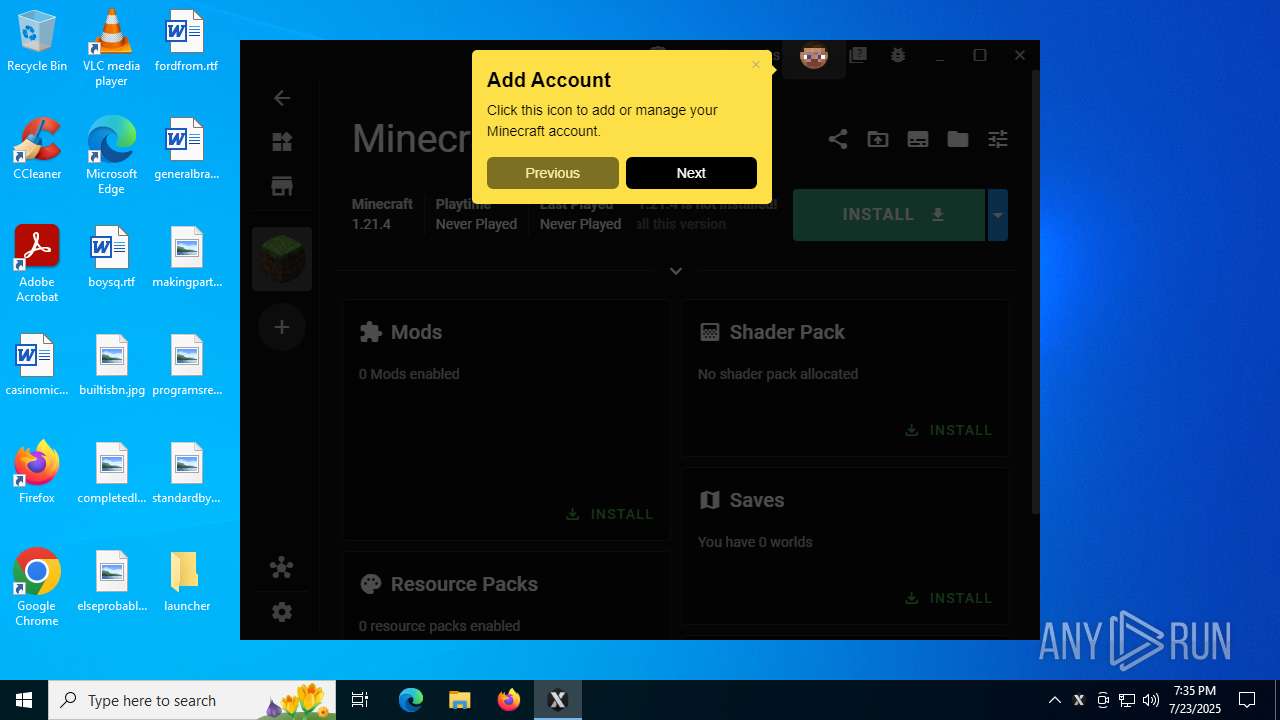Open the store sidebar icon
This screenshot has height=720, width=1280.
pos(282,186)
